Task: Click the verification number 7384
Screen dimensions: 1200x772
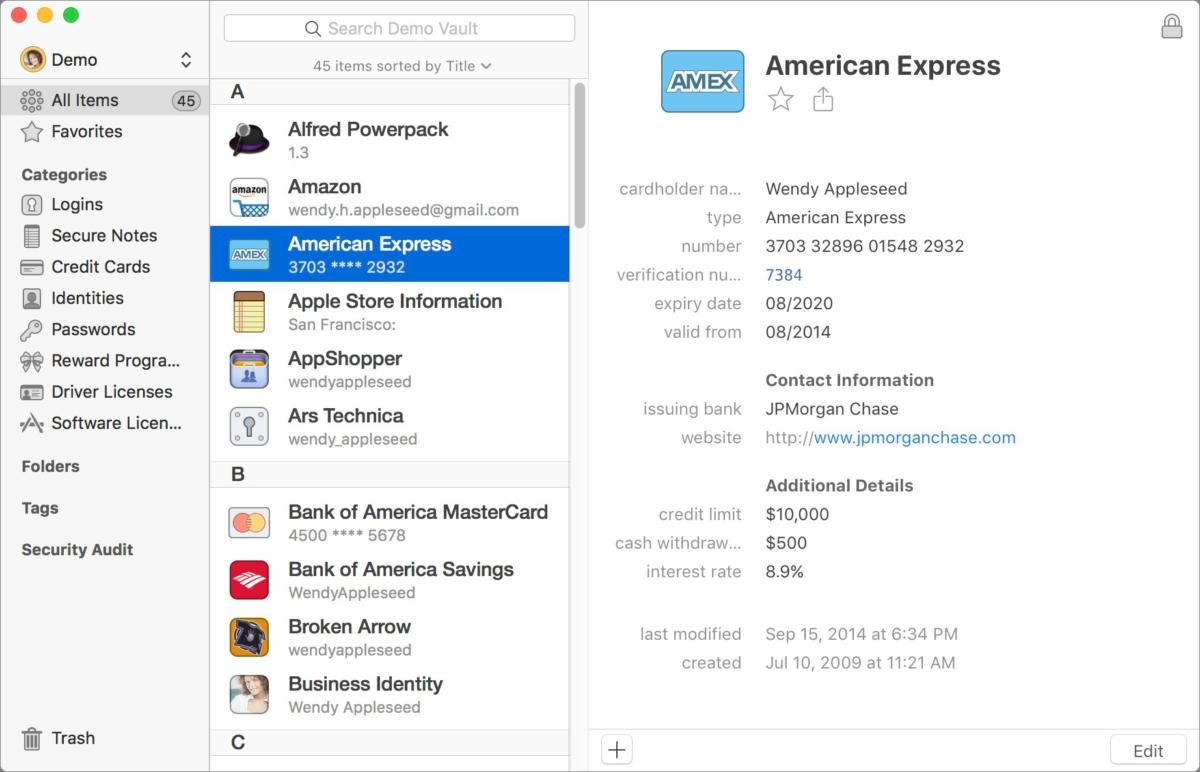Action: (784, 275)
